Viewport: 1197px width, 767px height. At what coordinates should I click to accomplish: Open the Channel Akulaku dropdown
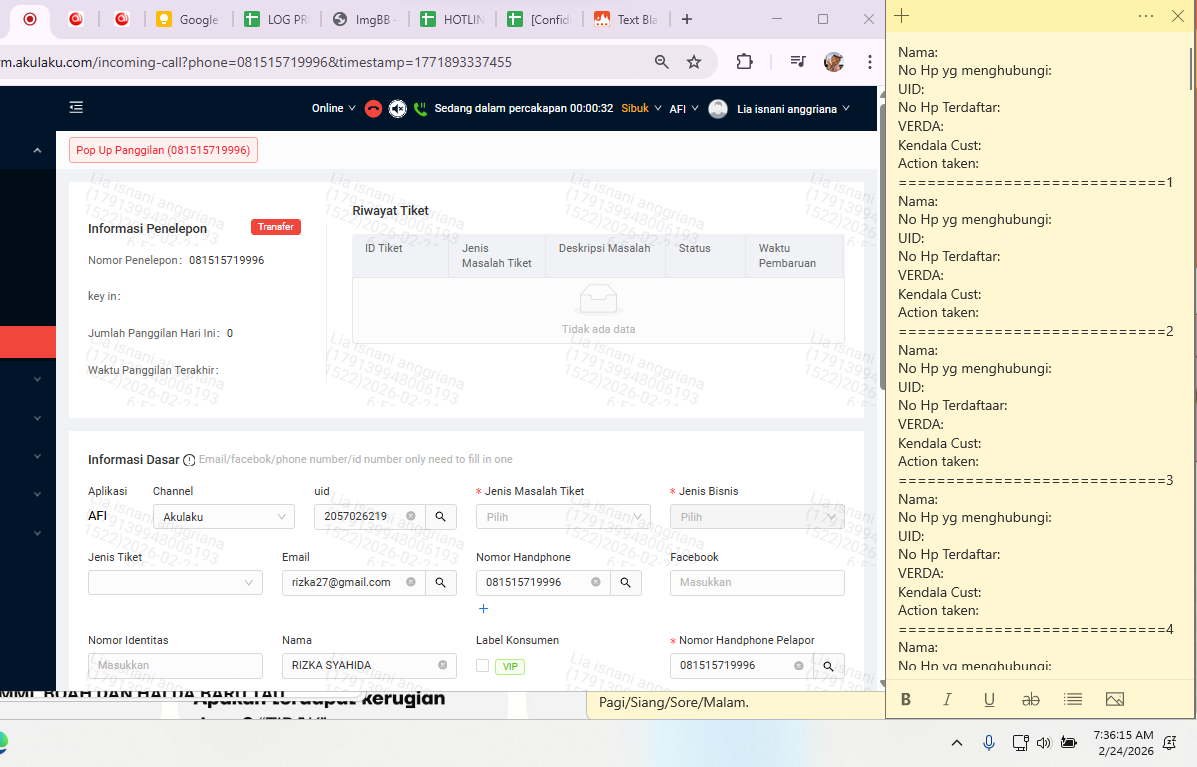[x=224, y=517]
